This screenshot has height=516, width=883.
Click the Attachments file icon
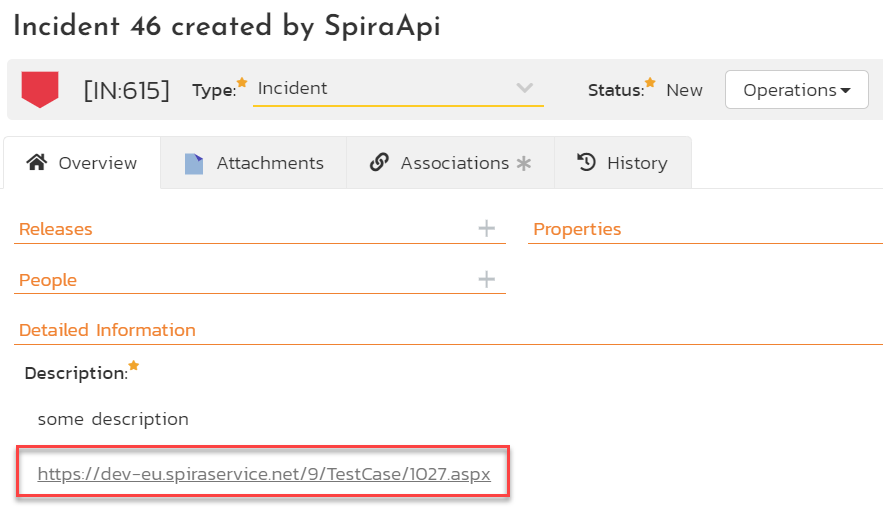[194, 163]
